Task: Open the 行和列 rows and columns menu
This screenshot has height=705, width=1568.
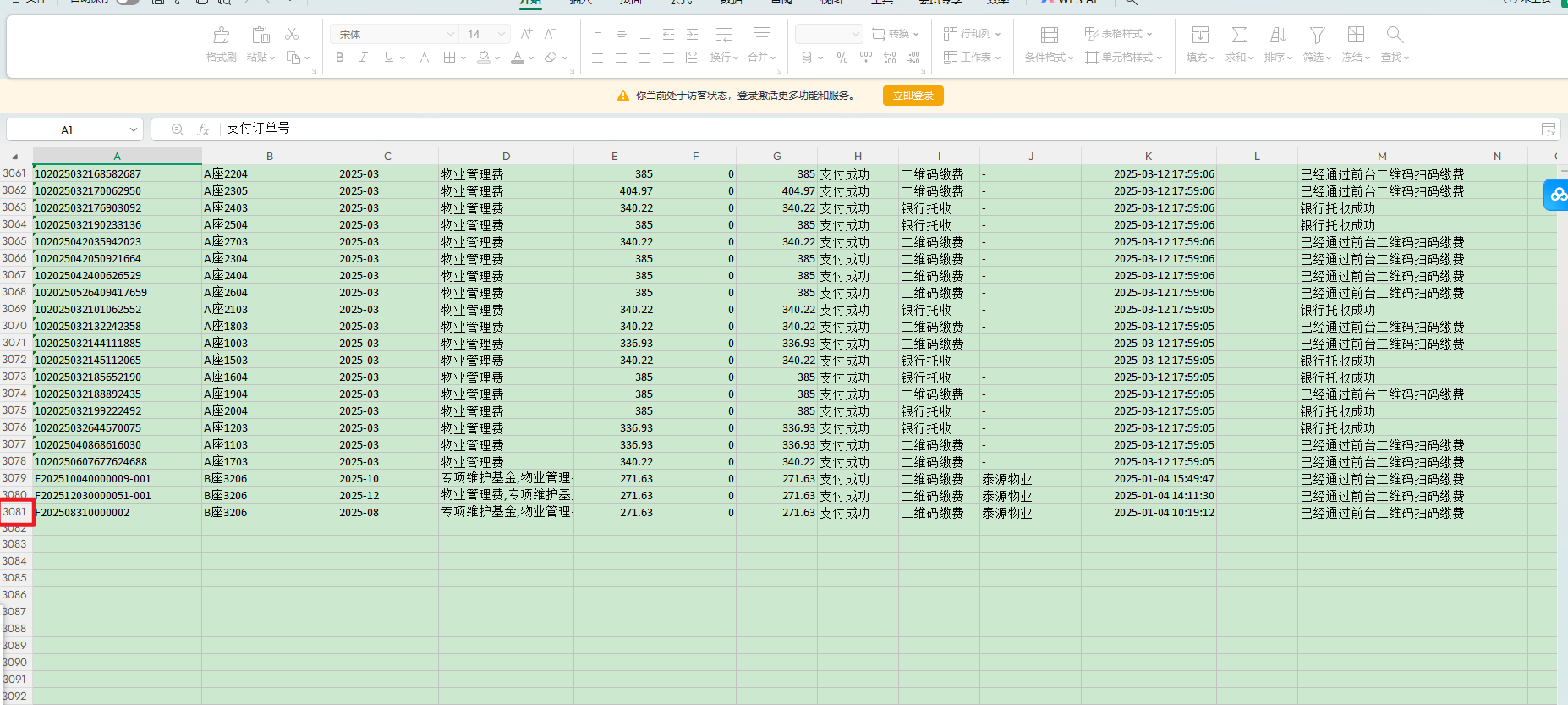Action: (973, 34)
